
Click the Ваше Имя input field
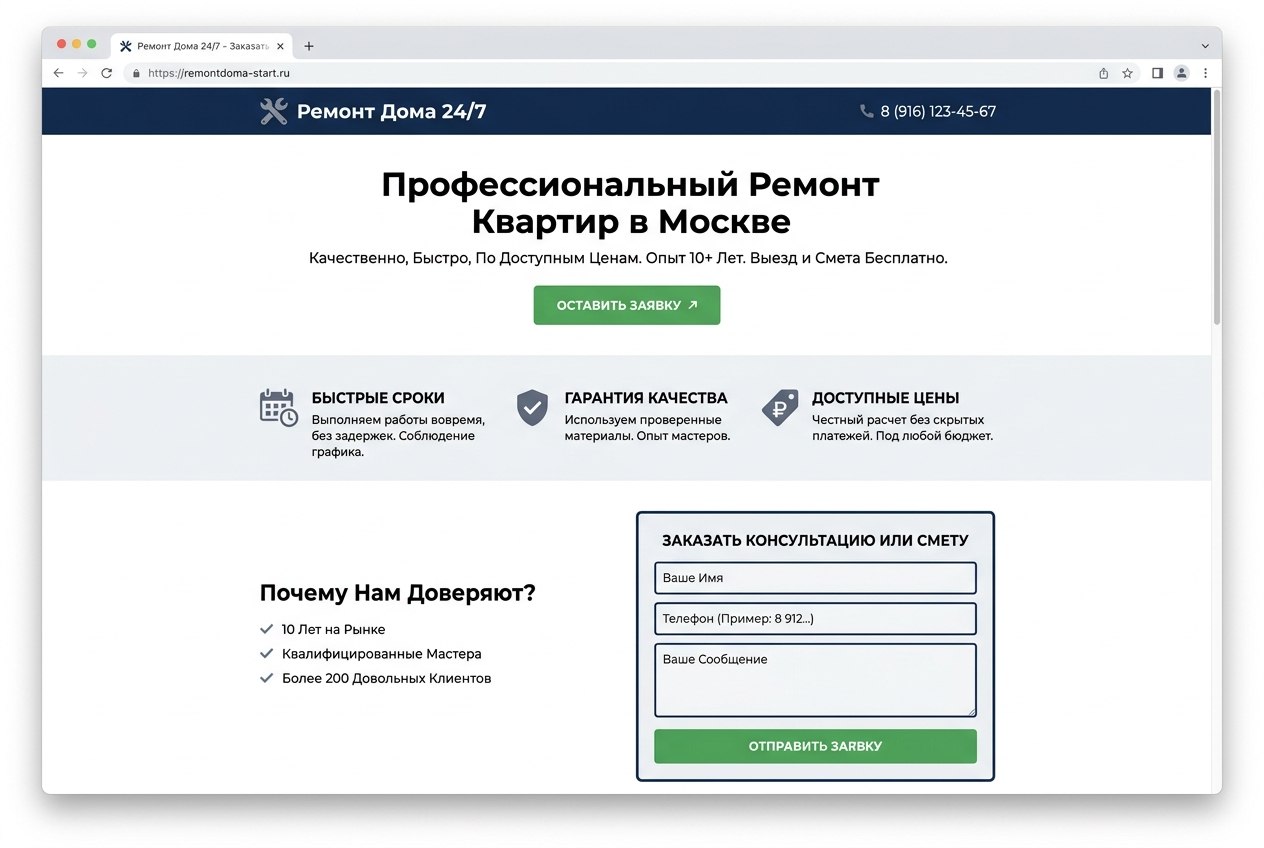tap(814, 578)
